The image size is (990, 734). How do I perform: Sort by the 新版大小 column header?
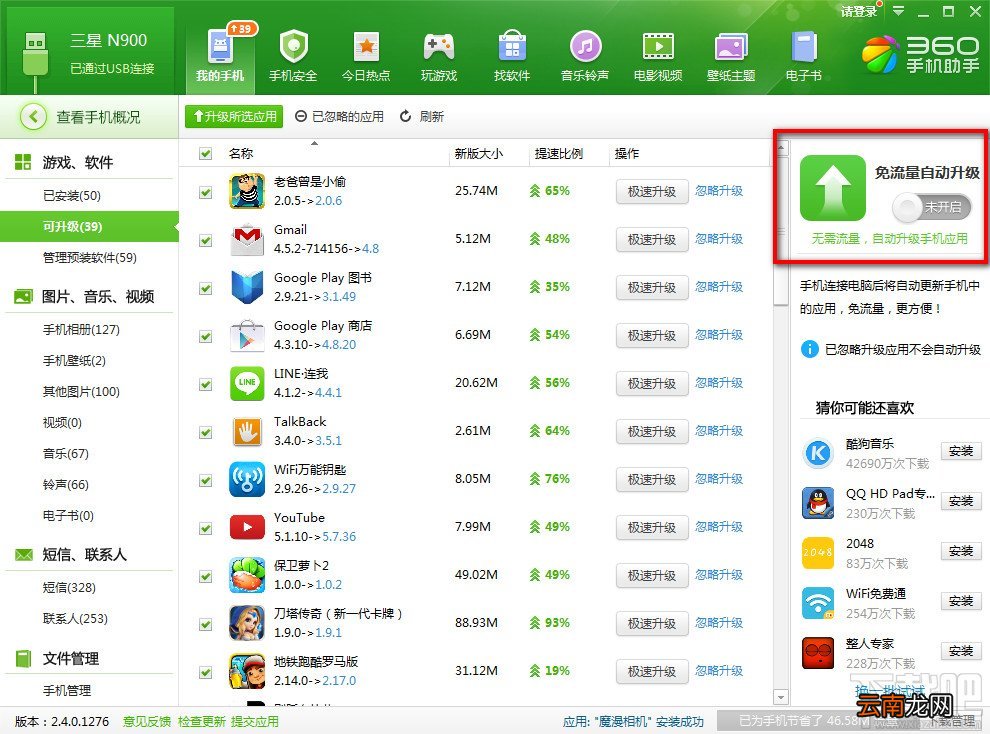click(x=479, y=153)
